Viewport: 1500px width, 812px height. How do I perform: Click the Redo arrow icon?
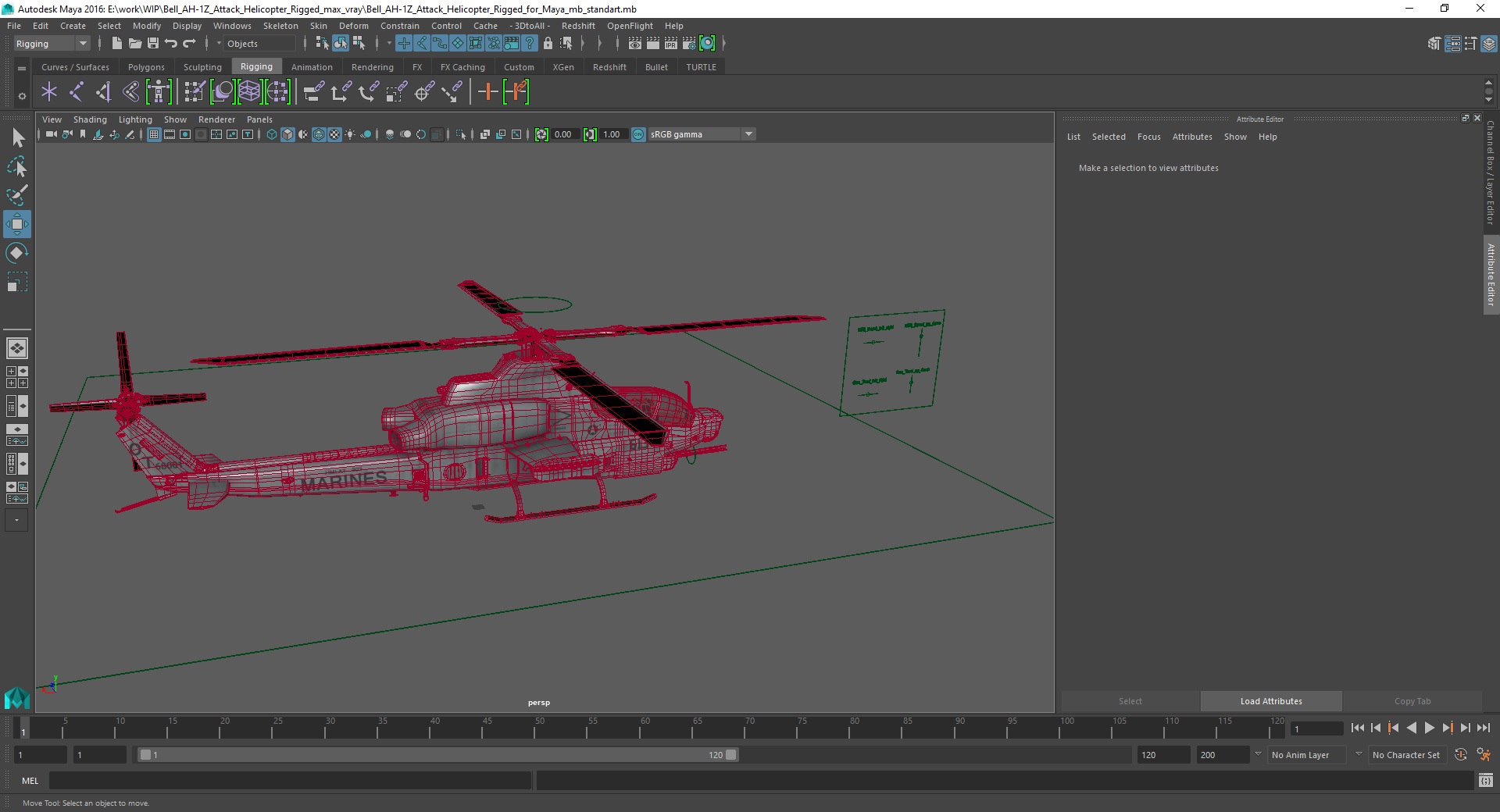tap(189, 44)
